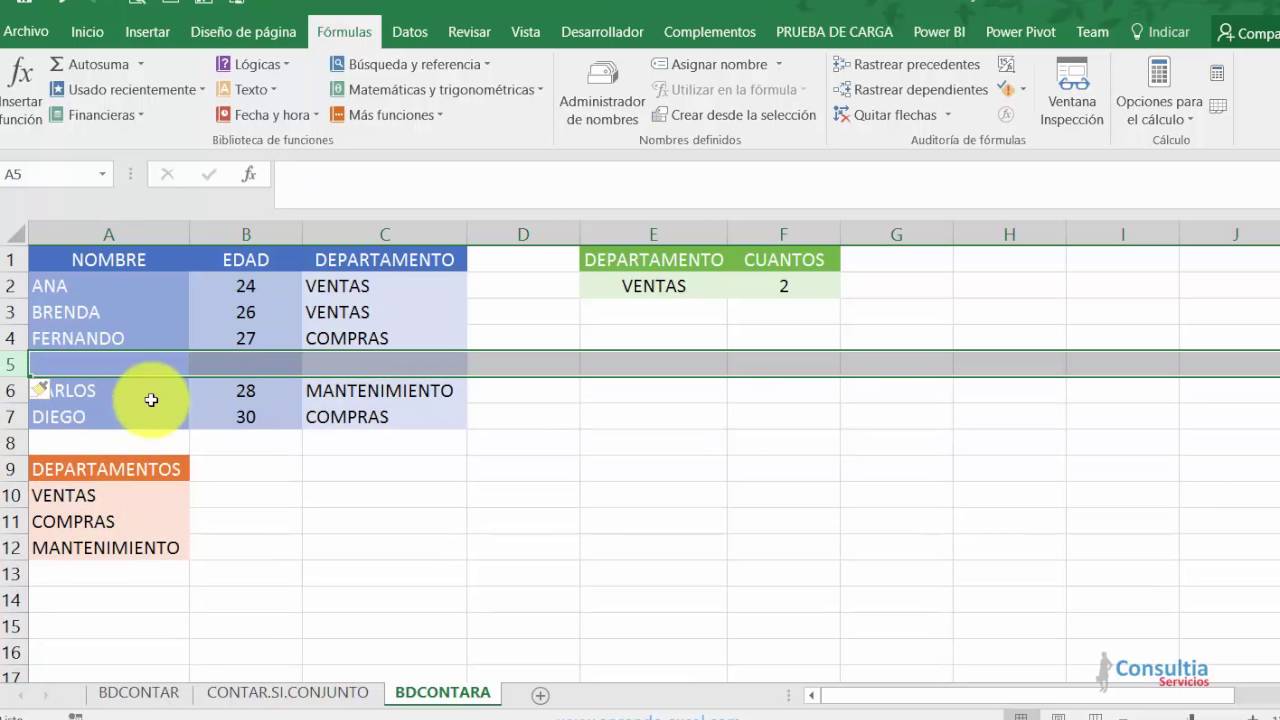Screen dimensions: 1280x720
Task: Open the Administrador de nombres
Action: [602, 93]
